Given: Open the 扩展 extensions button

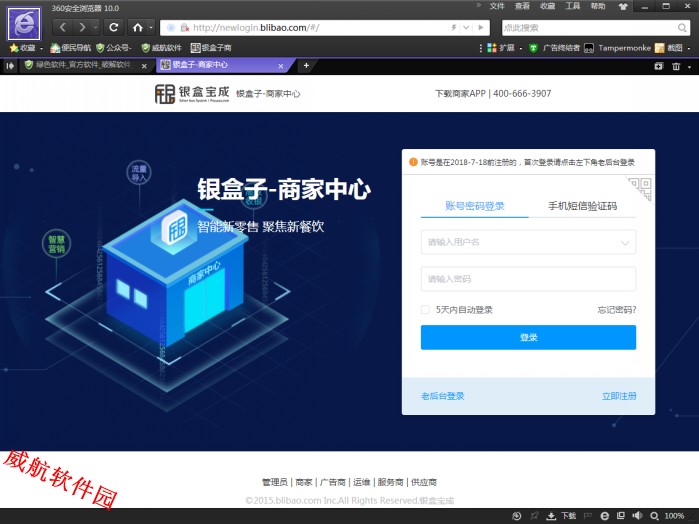Looking at the screenshot, I should tap(501, 48).
